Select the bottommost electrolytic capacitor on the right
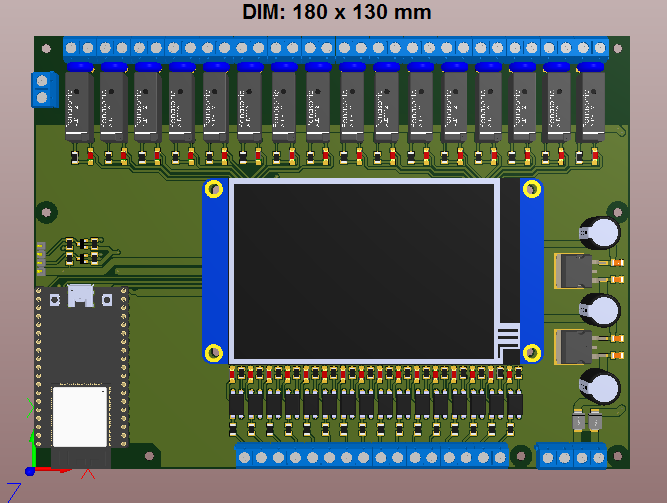667x503 pixels. pyautogui.click(x=600, y=386)
